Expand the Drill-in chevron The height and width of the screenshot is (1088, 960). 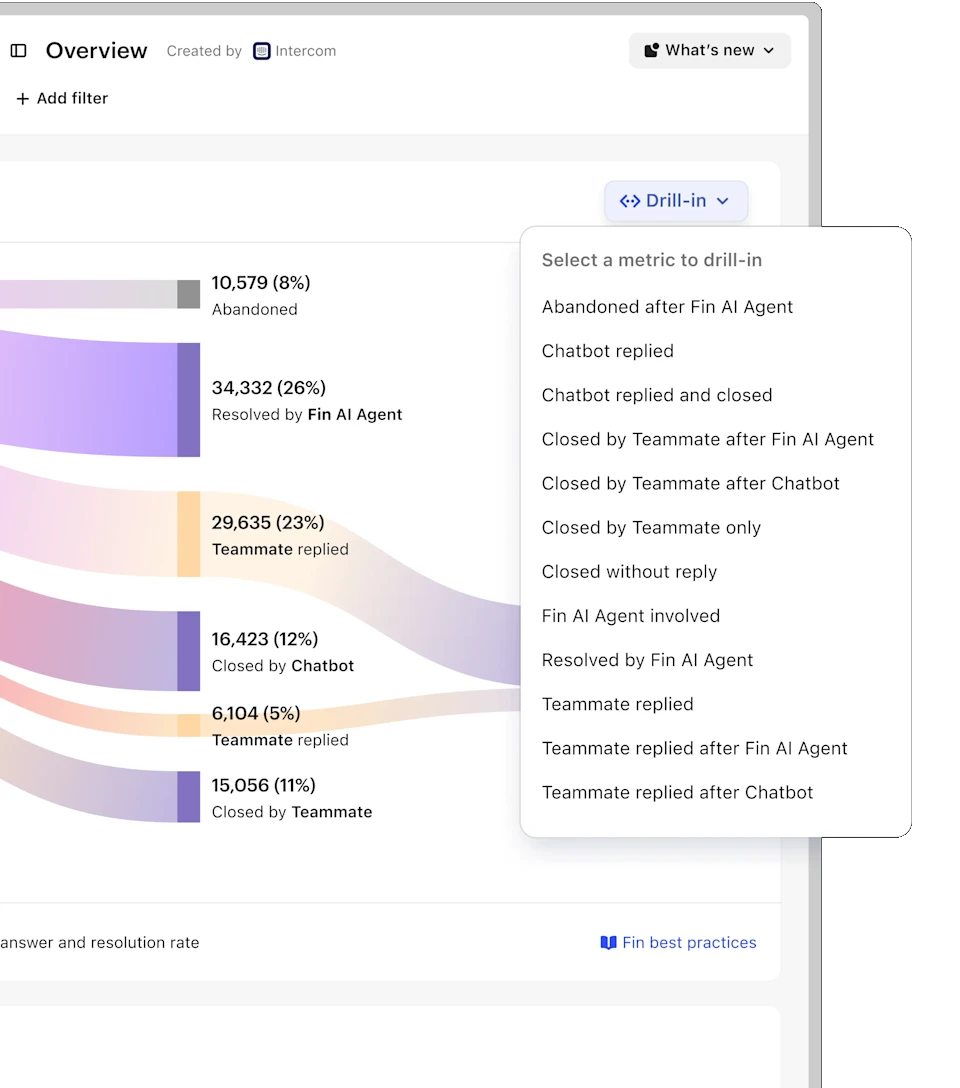click(x=723, y=201)
